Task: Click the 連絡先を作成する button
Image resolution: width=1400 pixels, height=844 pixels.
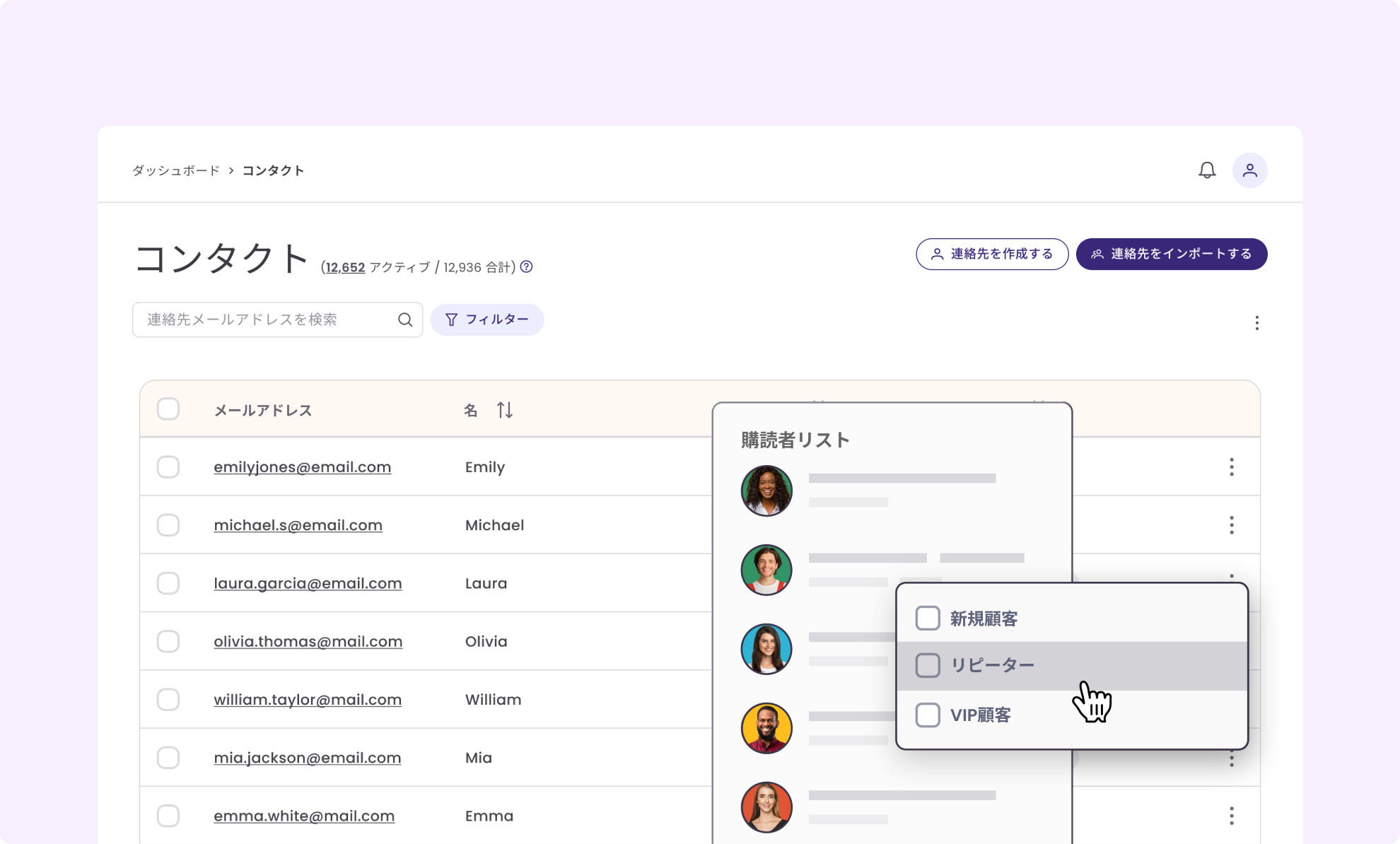Action: pos(991,254)
